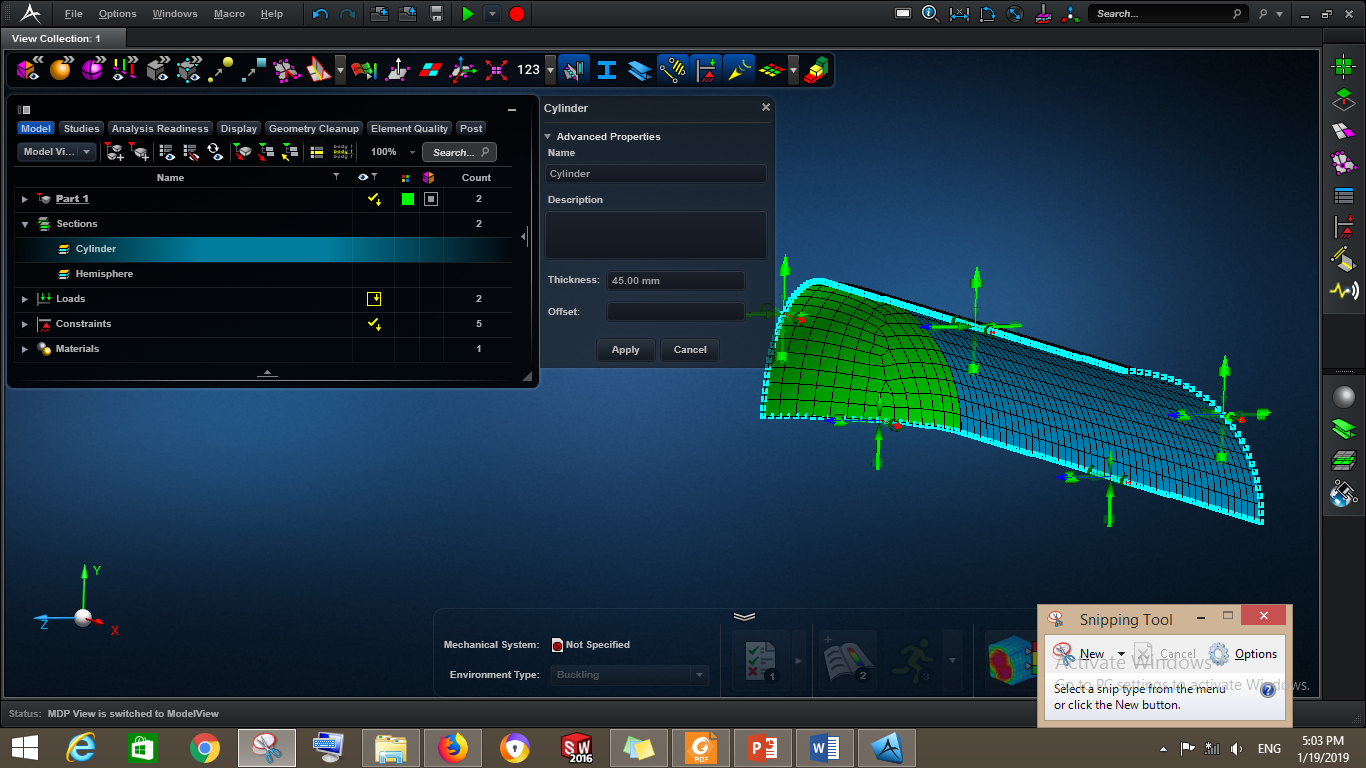Click the eye visibility column filter header
The image size is (1366, 768).
click(368, 177)
